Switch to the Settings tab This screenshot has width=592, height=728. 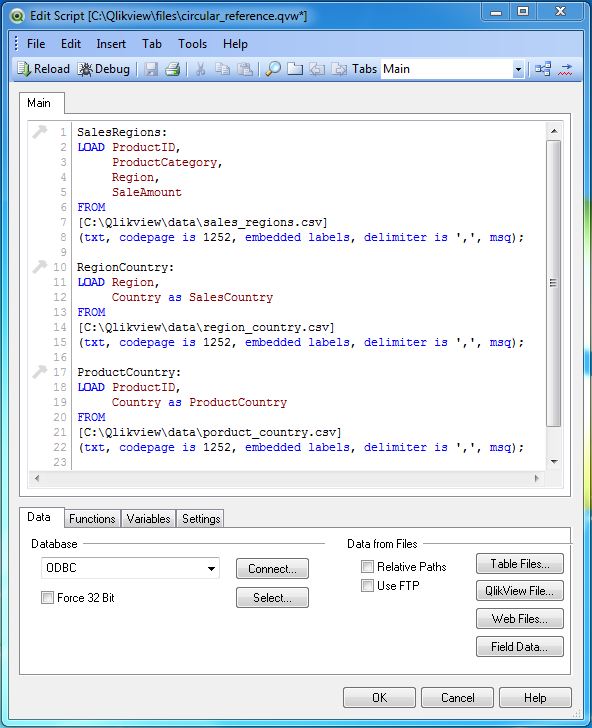pyautogui.click(x=201, y=519)
